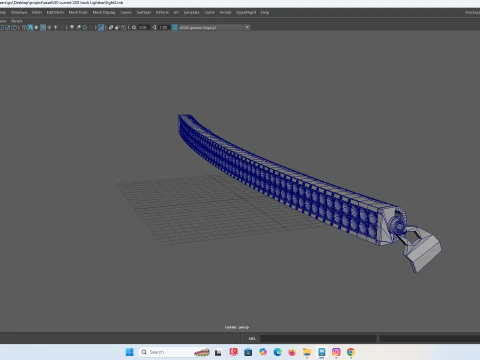Toggle the view transform icon
This screenshot has width=480, height=360.
[x=174, y=27]
